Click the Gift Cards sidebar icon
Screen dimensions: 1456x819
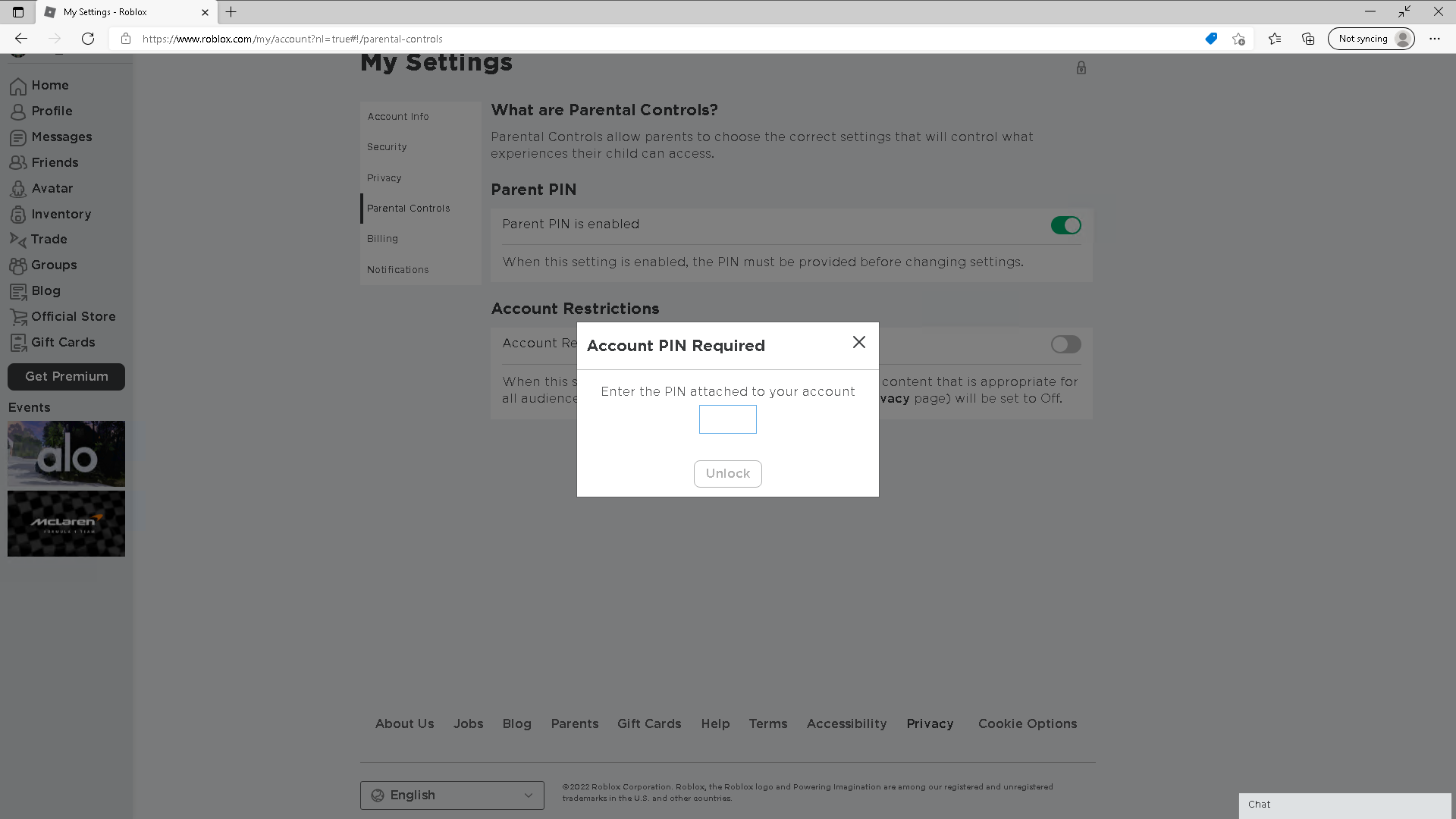tap(18, 343)
